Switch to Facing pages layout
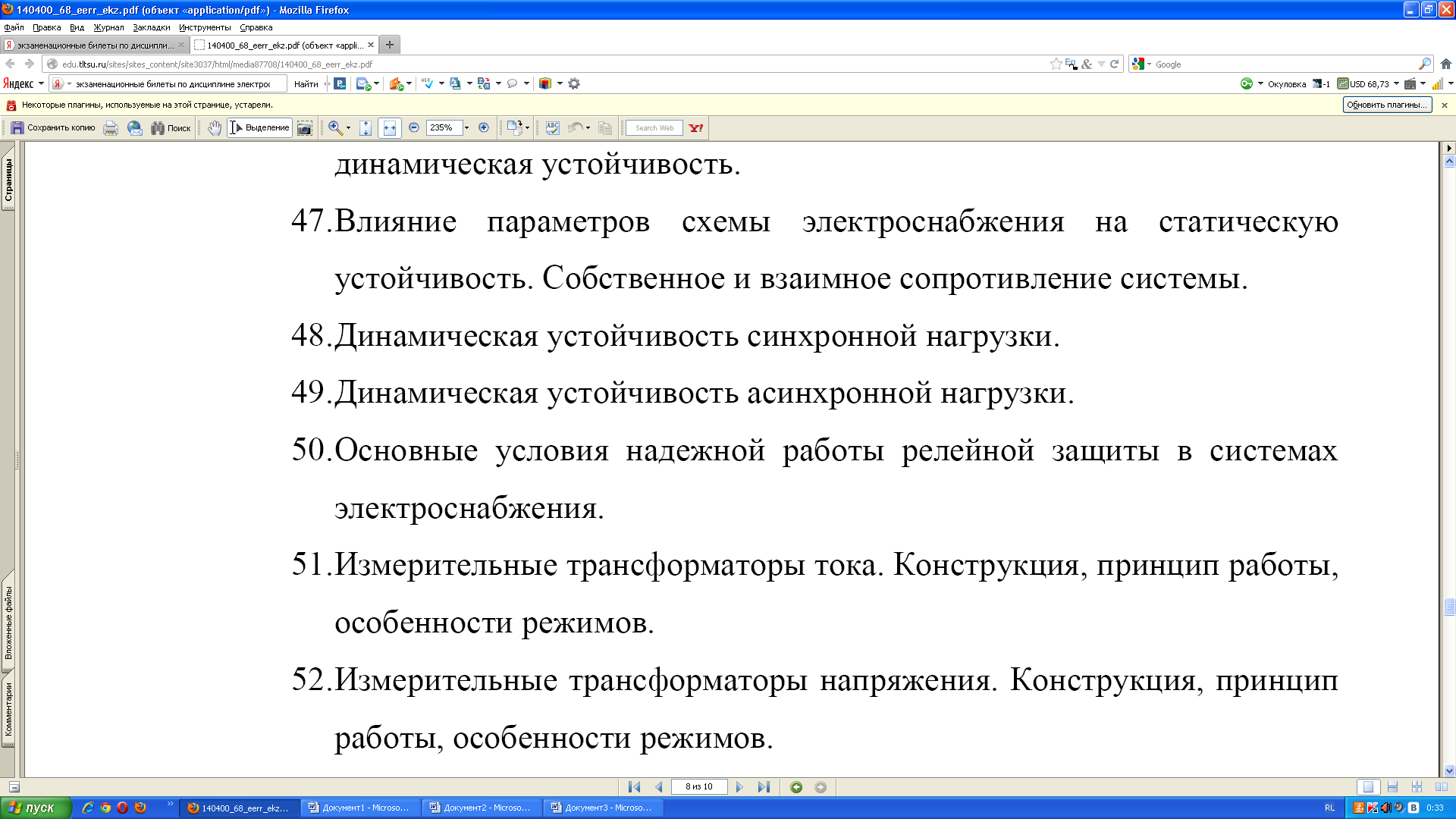This screenshot has width=1456, height=819. (1442, 787)
